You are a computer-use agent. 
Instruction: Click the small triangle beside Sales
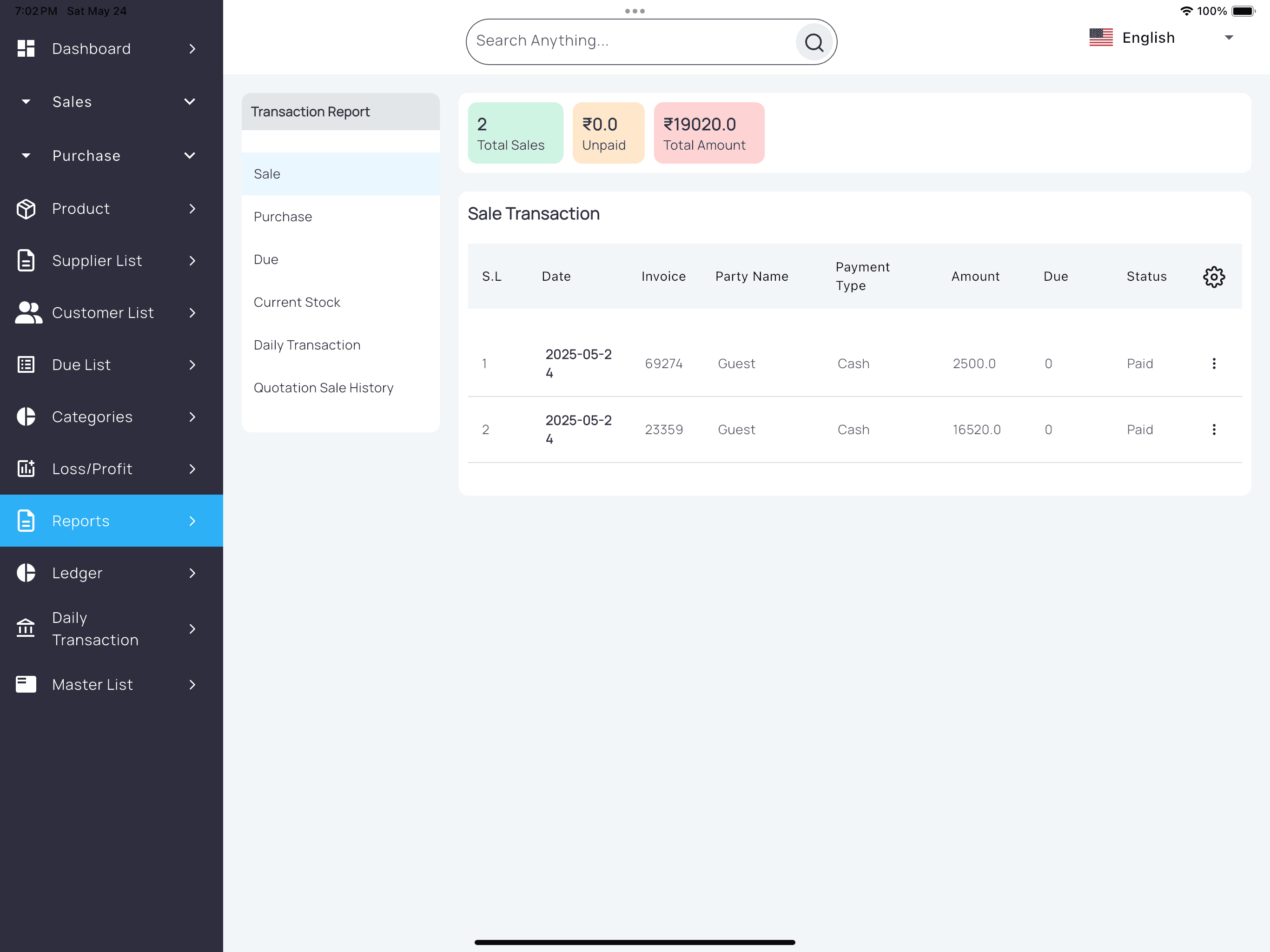(x=26, y=102)
